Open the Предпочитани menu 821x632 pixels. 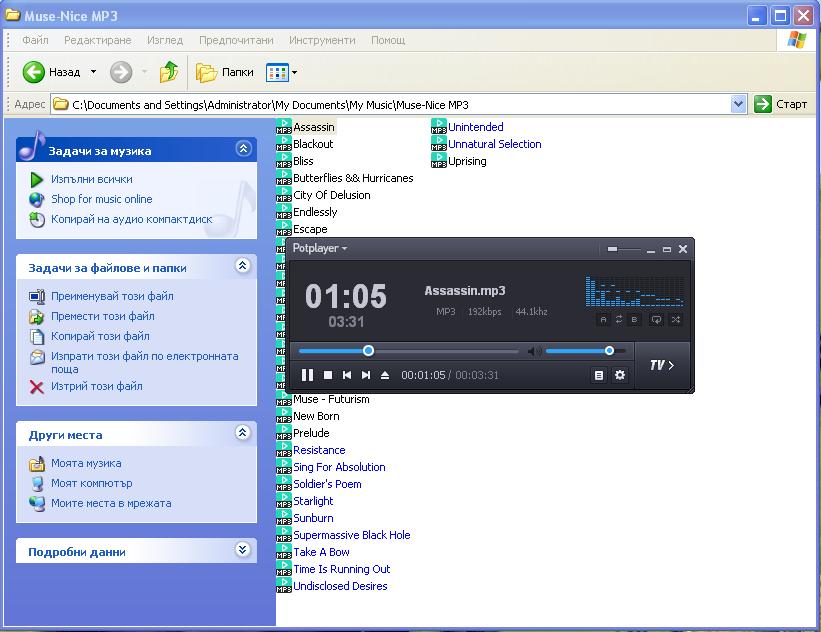[236, 40]
